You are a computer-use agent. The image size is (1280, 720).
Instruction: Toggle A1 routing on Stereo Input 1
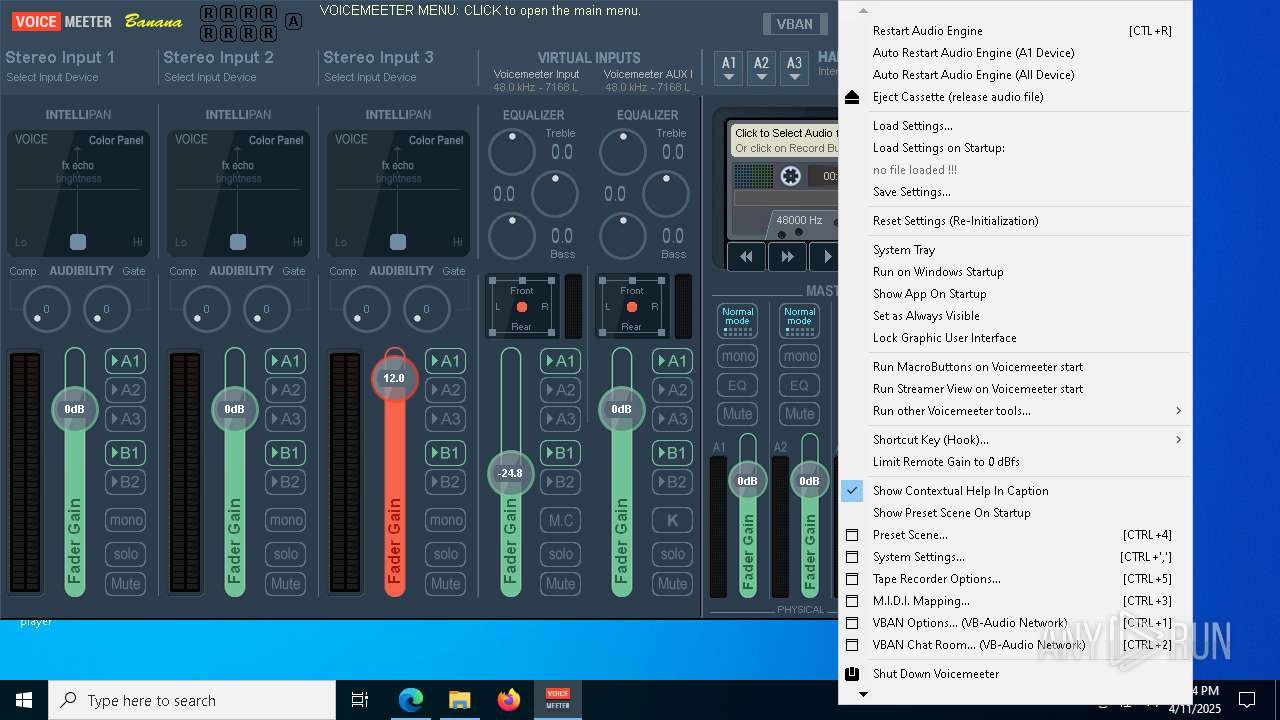coord(125,361)
